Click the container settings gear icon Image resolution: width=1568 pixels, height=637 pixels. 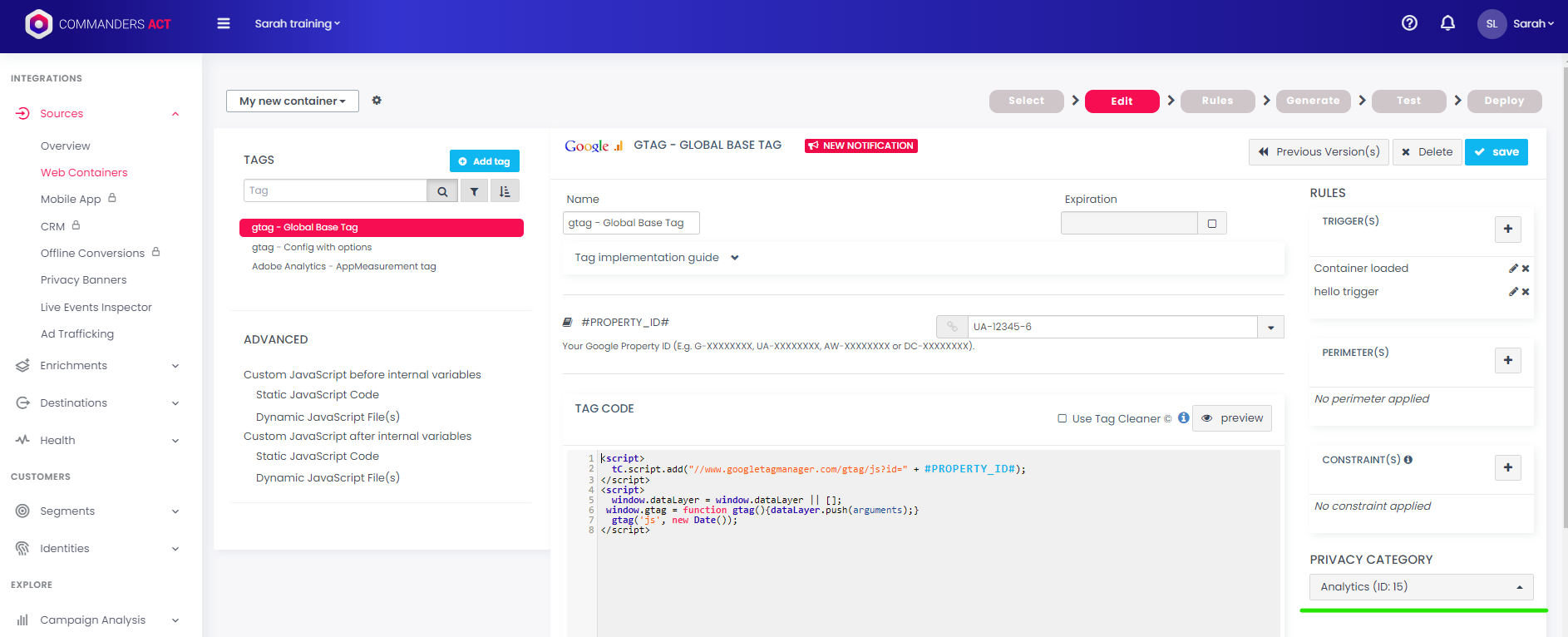[x=377, y=101]
